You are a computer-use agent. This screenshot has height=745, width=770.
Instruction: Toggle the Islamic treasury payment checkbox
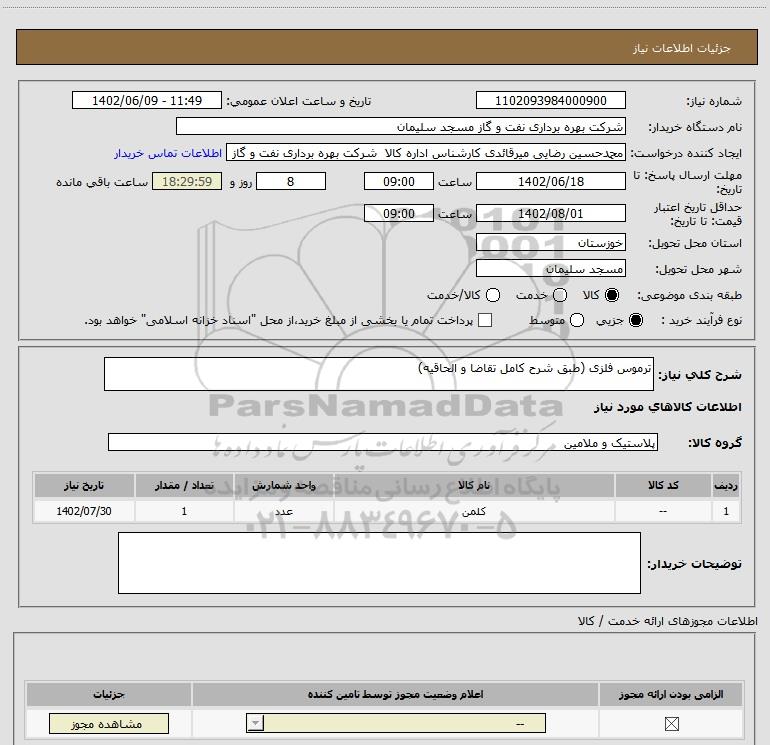(485, 320)
